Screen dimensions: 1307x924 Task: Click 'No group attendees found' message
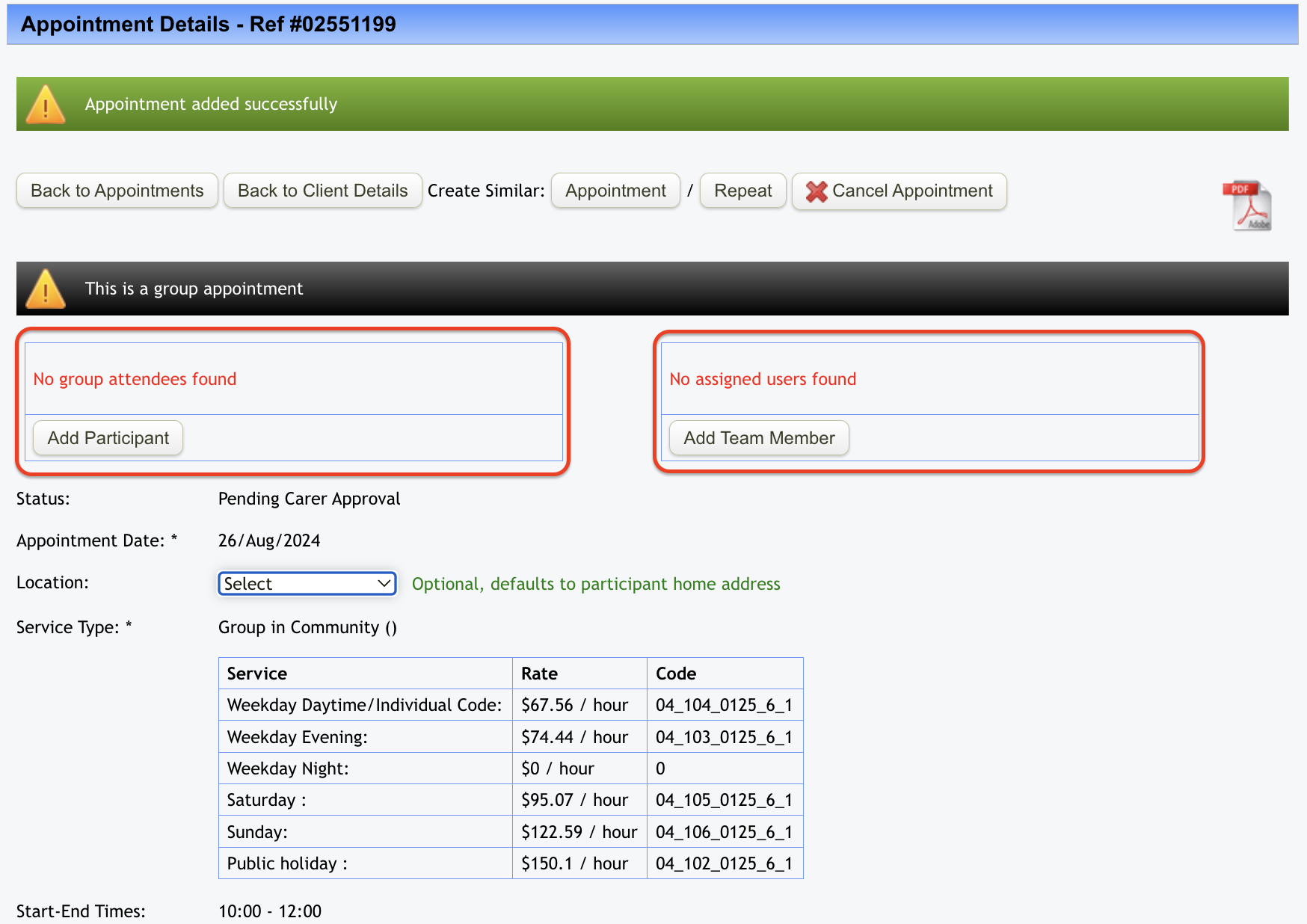(135, 379)
